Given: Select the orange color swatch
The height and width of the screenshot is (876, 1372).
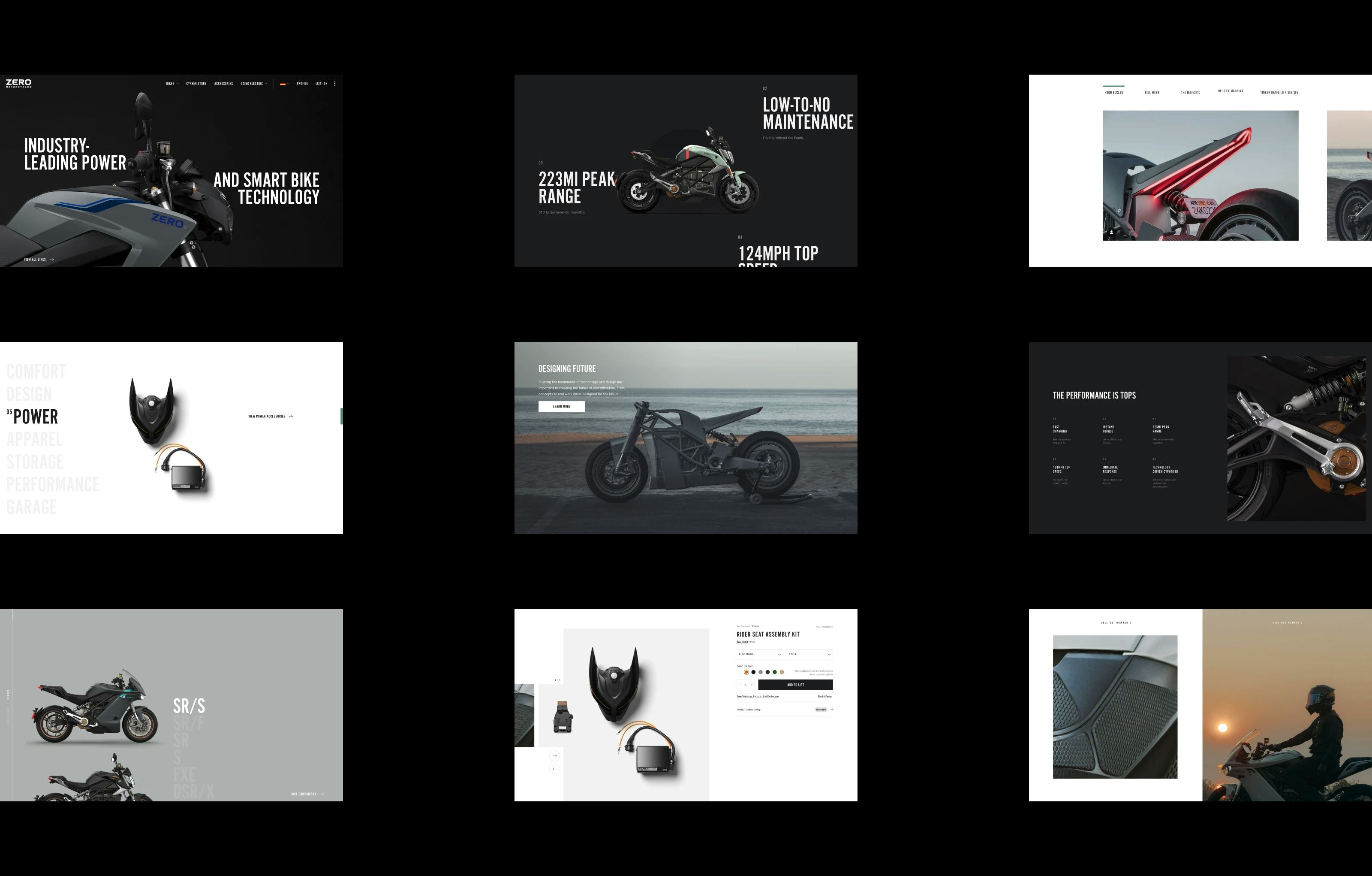Looking at the screenshot, I should pos(747,673).
